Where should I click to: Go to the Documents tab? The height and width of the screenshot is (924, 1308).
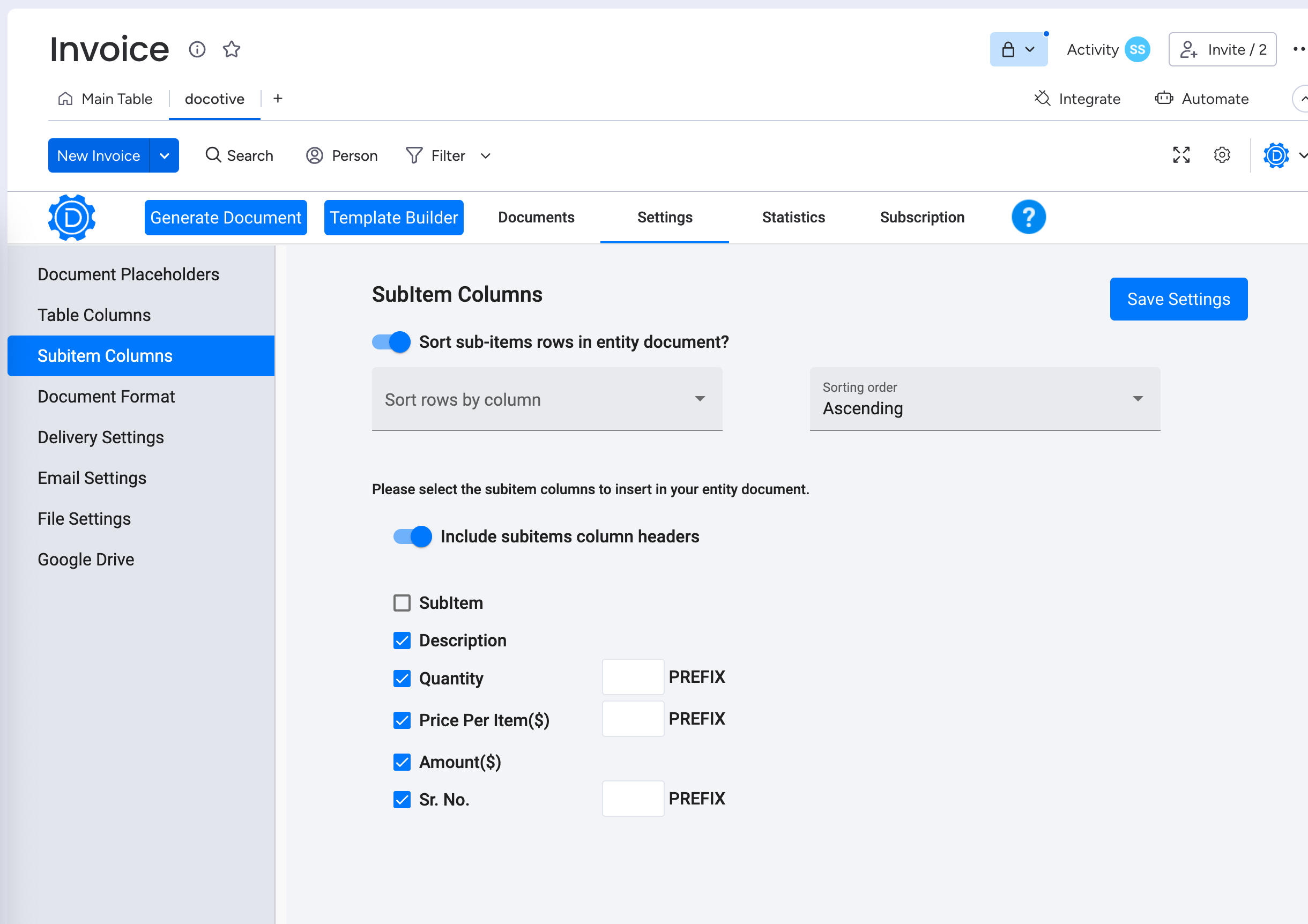click(536, 218)
